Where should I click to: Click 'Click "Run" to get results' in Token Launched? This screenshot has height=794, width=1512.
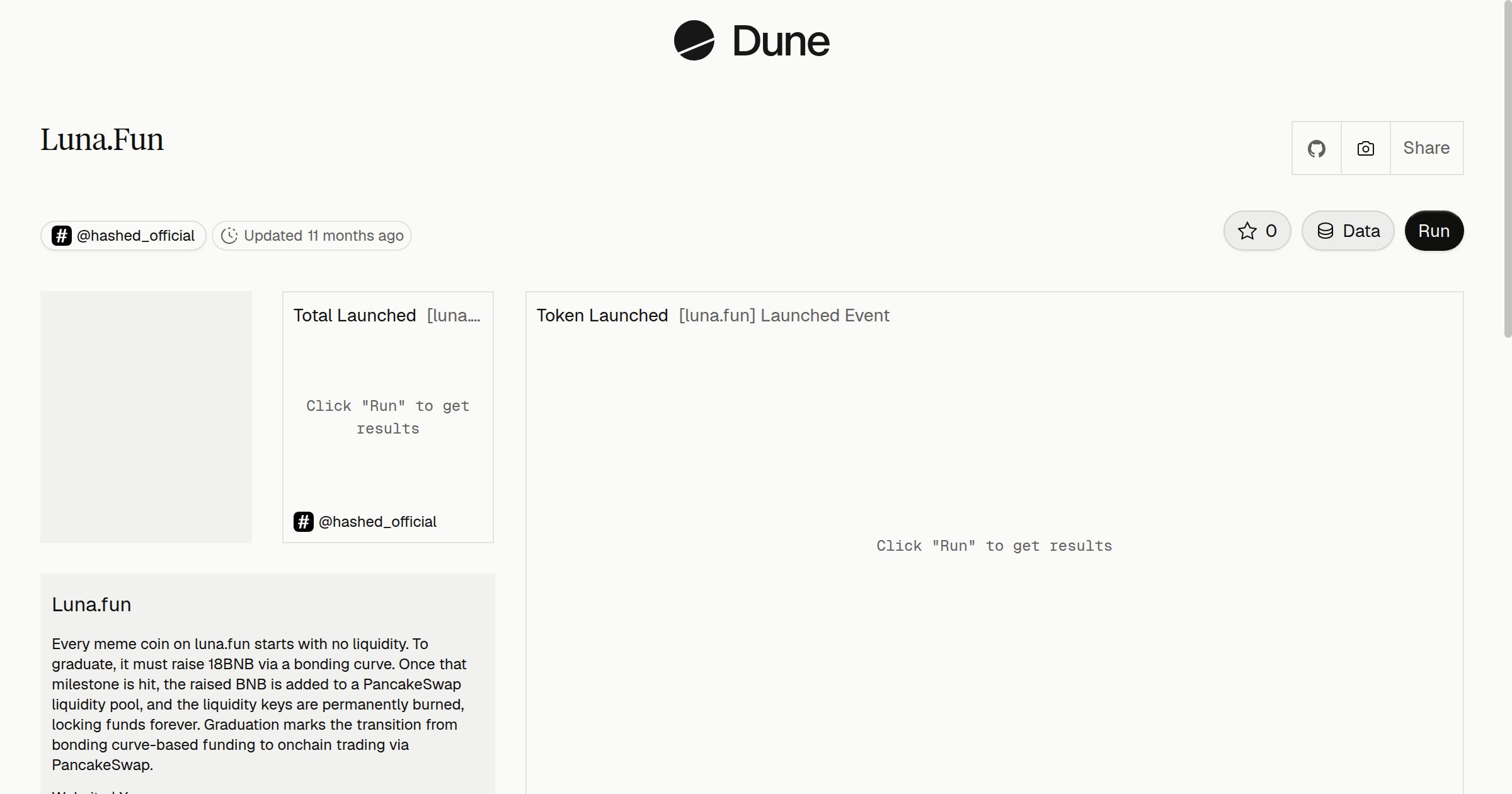pyautogui.click(x=994, y=546)
